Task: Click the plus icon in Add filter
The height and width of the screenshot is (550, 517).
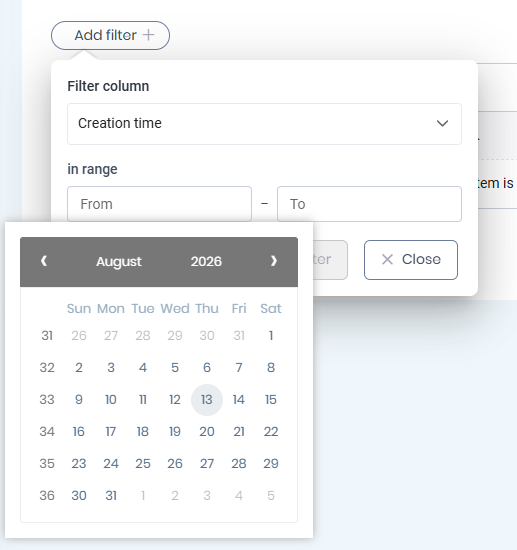Action: (148, 35)
